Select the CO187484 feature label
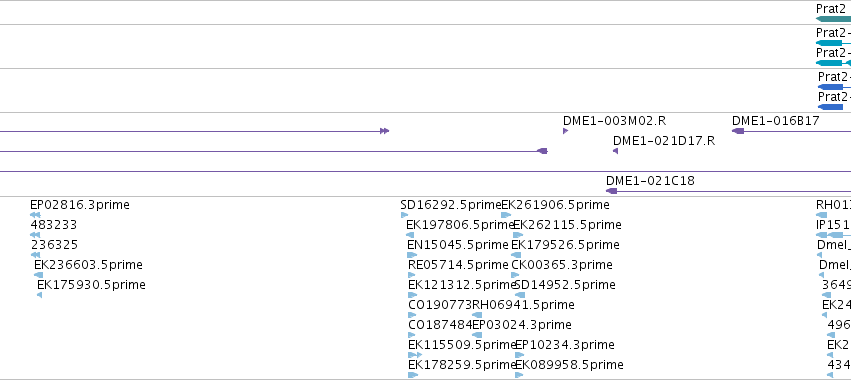The width and height of the screenshot is (851, 380). click(x=440, y=325)
